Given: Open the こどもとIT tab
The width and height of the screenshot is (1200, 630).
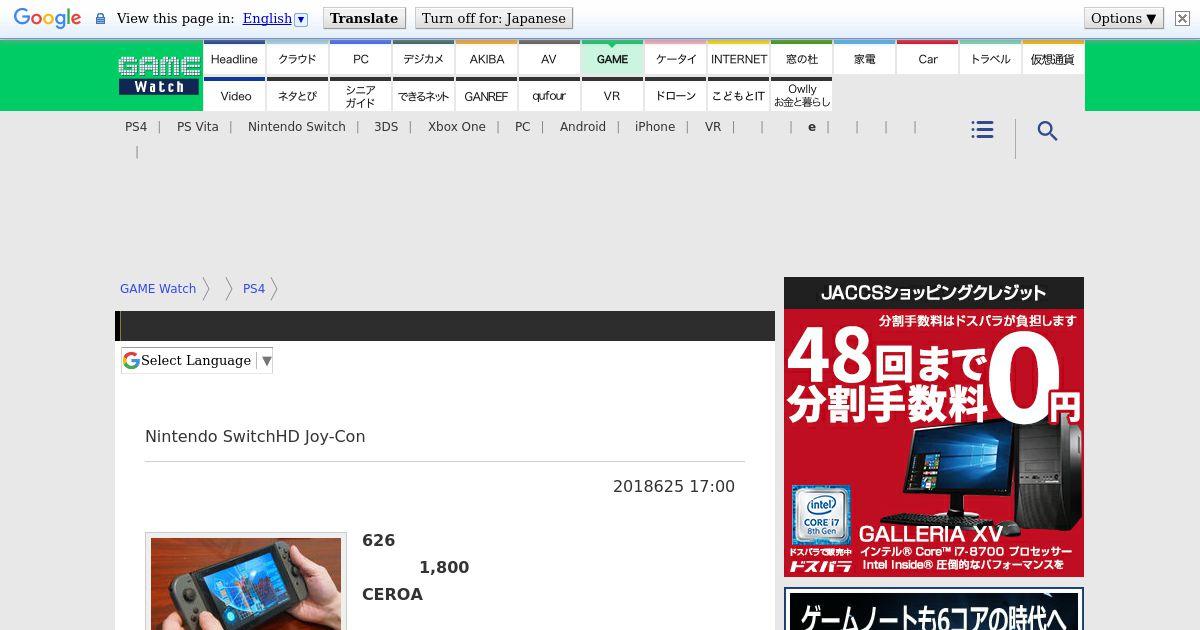Looking at the screenshot, I should point(738,95).
